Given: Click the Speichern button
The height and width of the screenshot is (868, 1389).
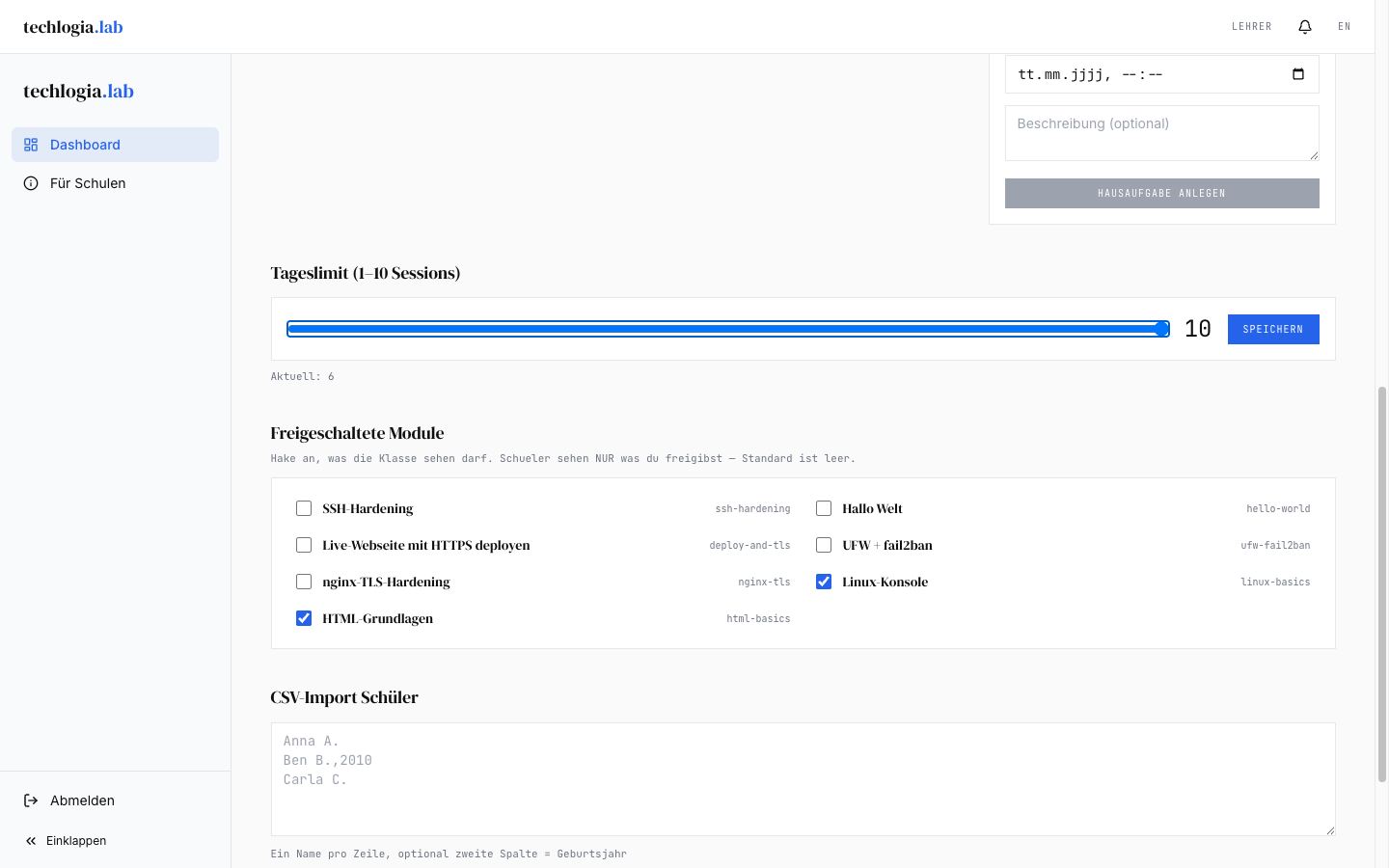Looking at the screenshot, I should (x=1273, y=329).
